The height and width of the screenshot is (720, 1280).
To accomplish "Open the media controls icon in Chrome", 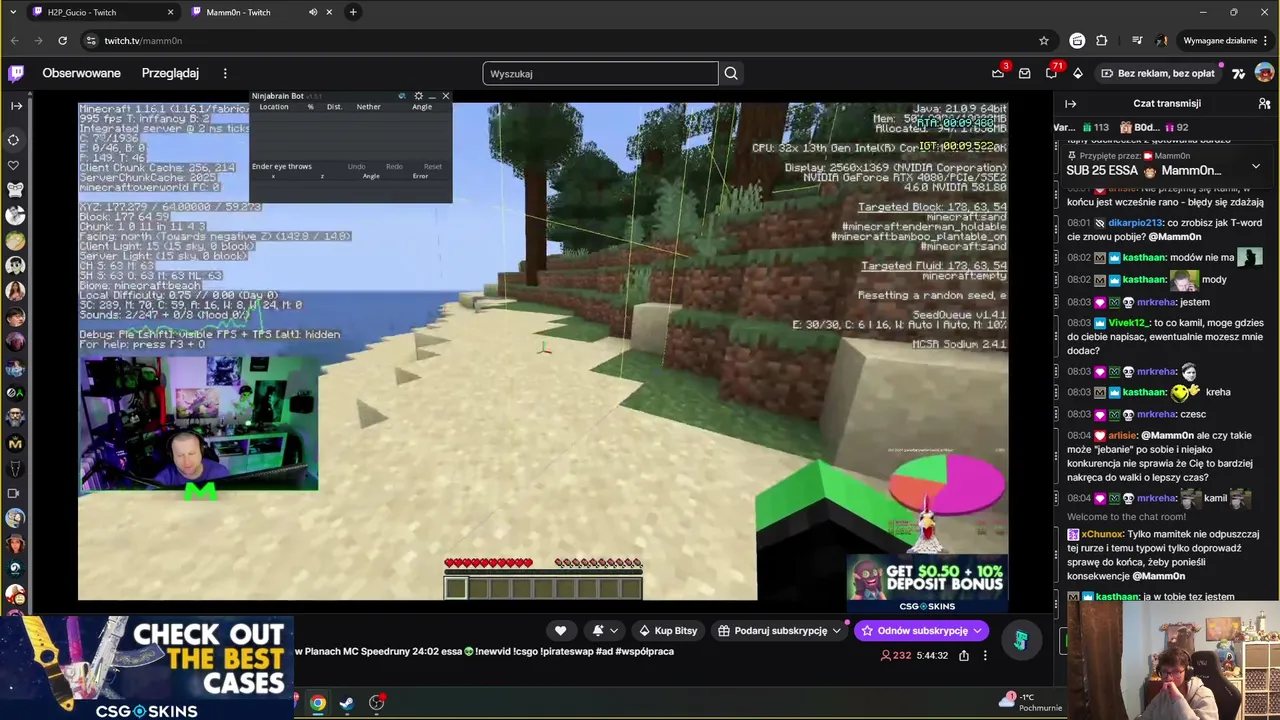I will click(1137, 40).
